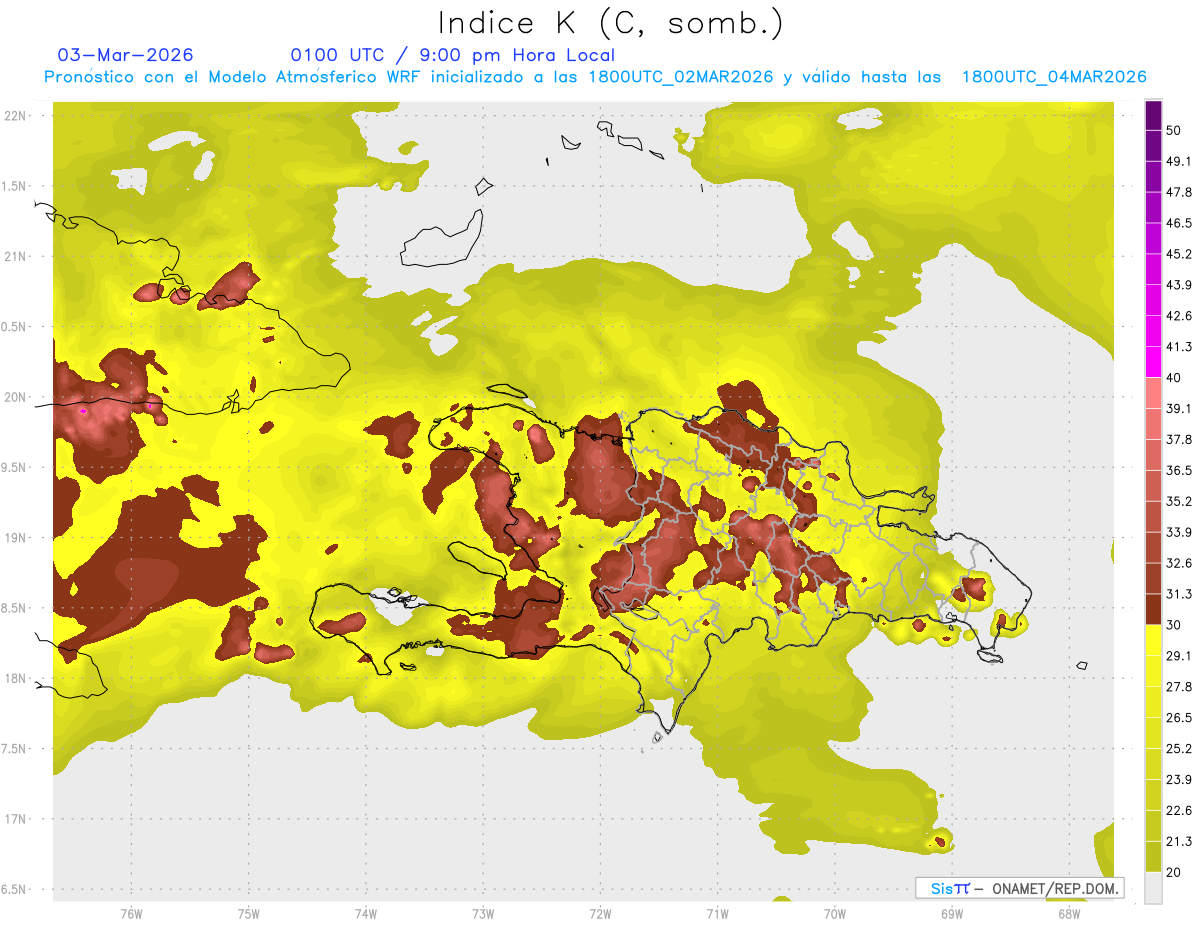The width and height of the screenshot is (1200, 927).
Task: Click the legend value "43.9"
Action: point(1179,285)
